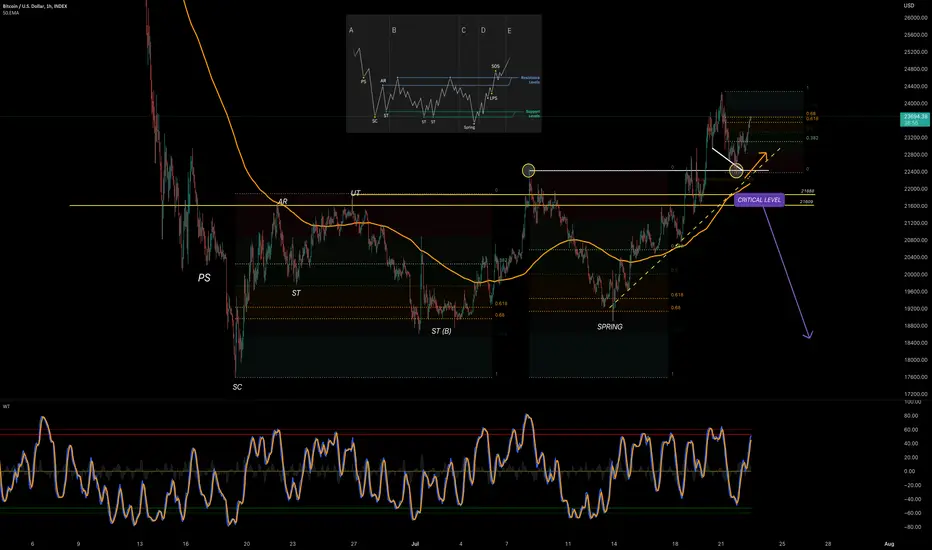Click 80.00 on the oscillator scale
The width and height of the screenshot is (932, 550).
pos(910,416)
